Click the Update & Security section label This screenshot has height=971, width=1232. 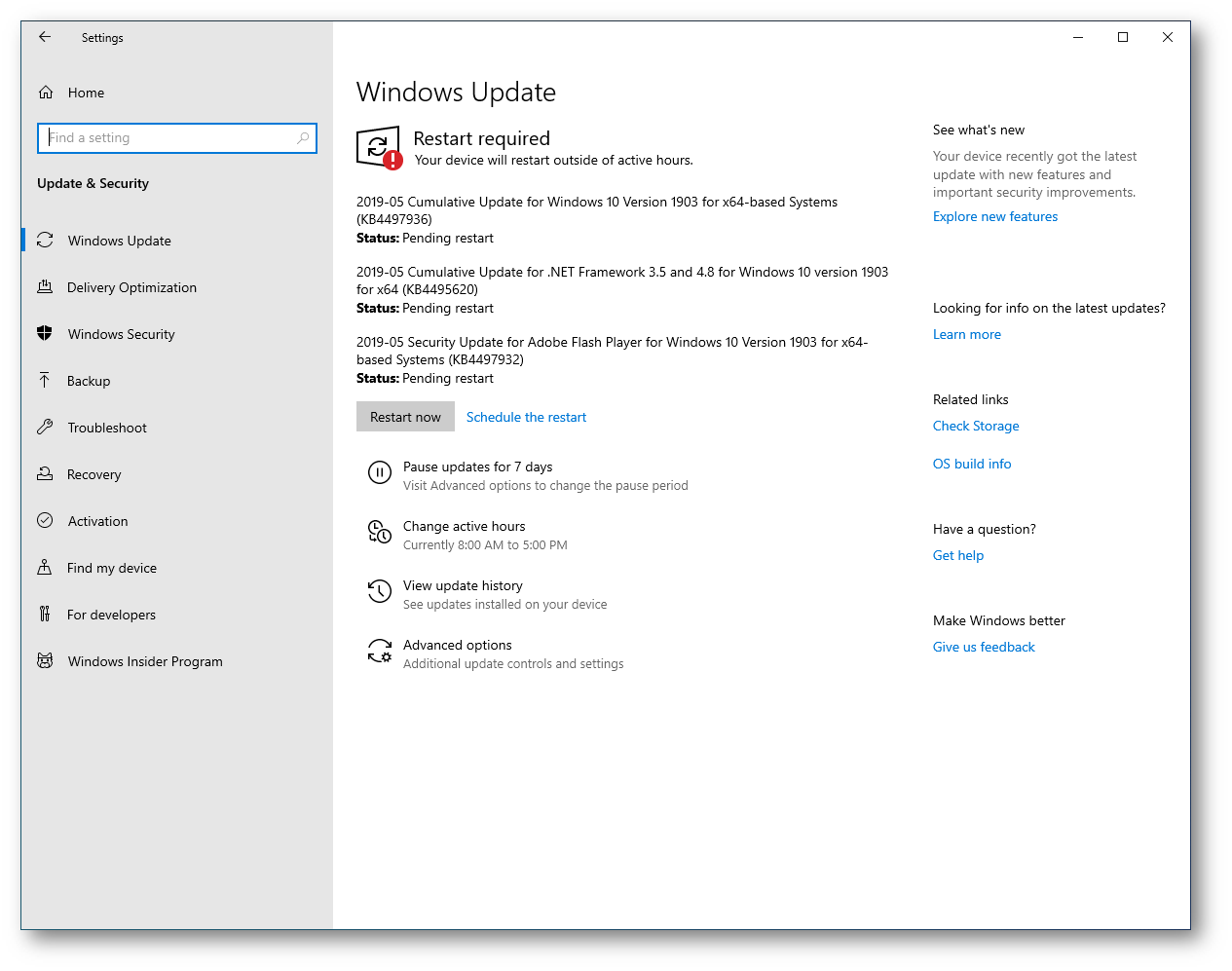pyautogui.click(x=93, y=183)
